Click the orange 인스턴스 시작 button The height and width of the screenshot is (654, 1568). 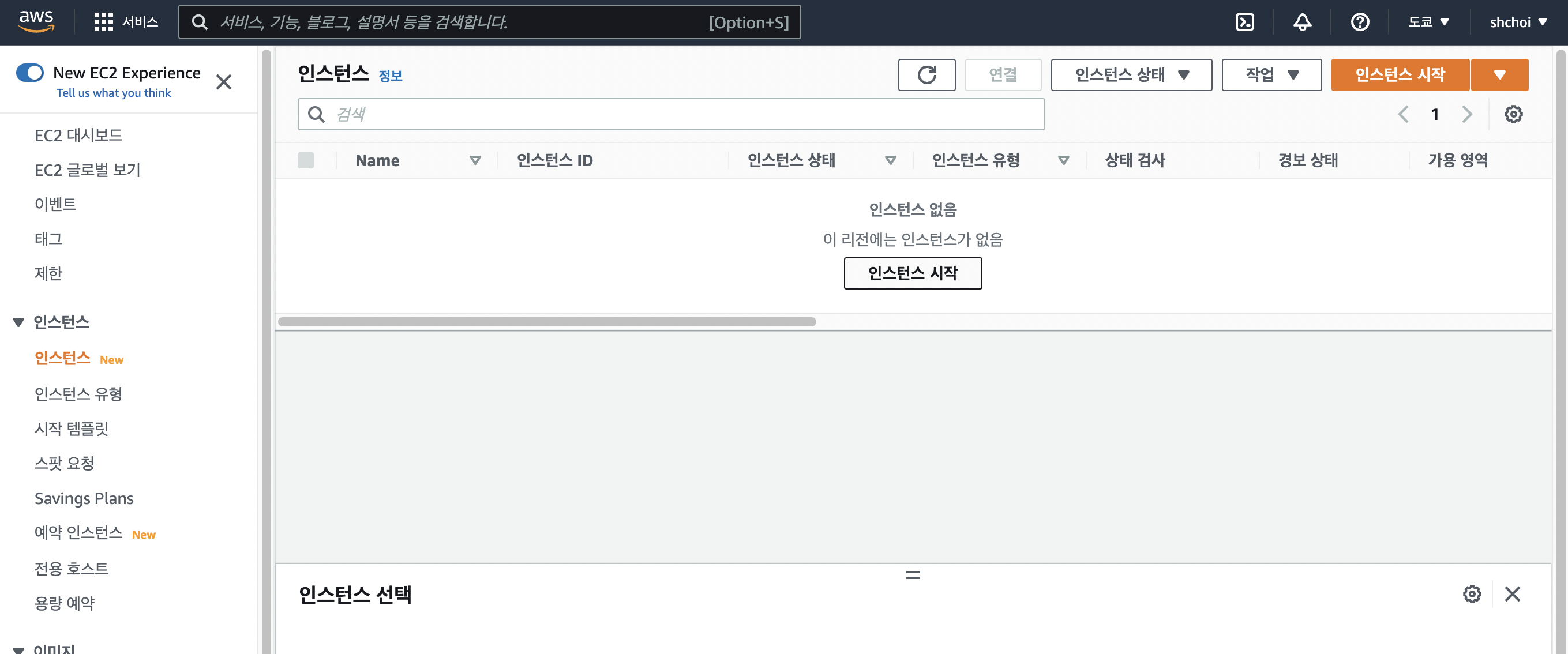pos(1400,75)
